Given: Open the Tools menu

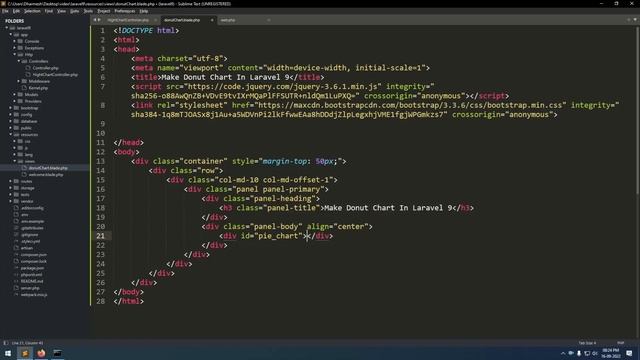Looking at the screenshot, I should (88, 11).
